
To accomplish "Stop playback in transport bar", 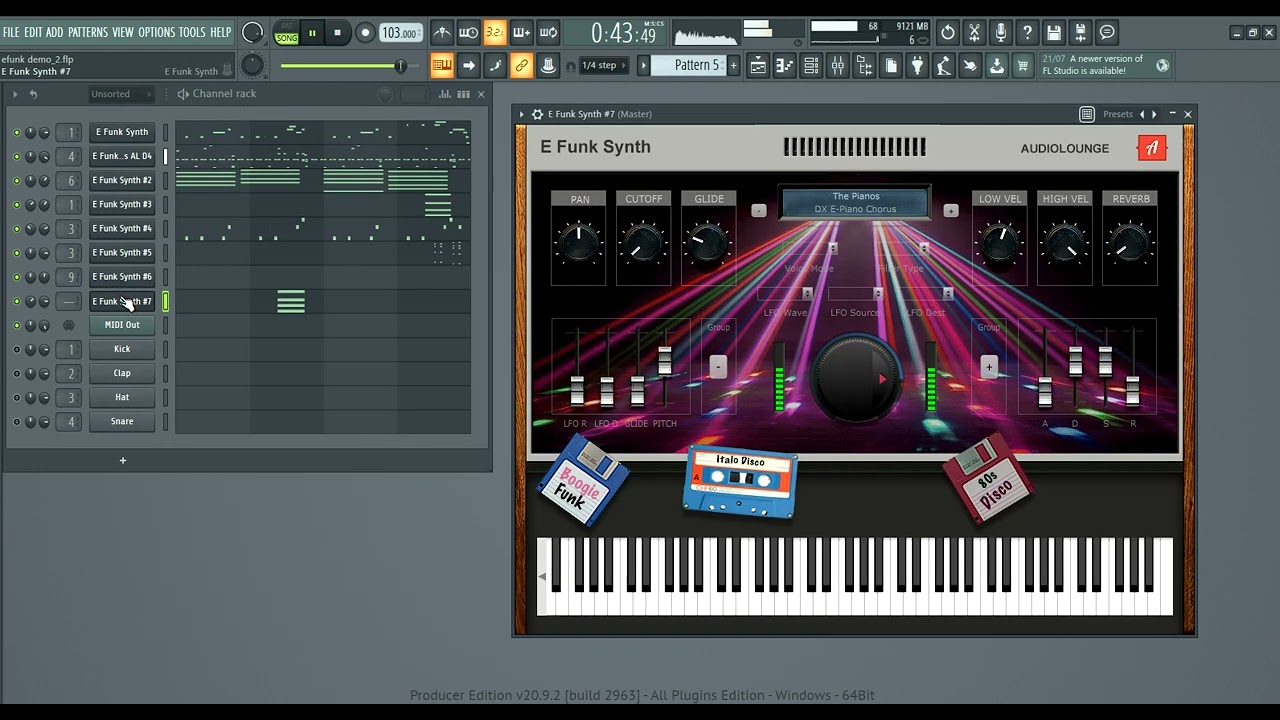I will coord(337,33).
